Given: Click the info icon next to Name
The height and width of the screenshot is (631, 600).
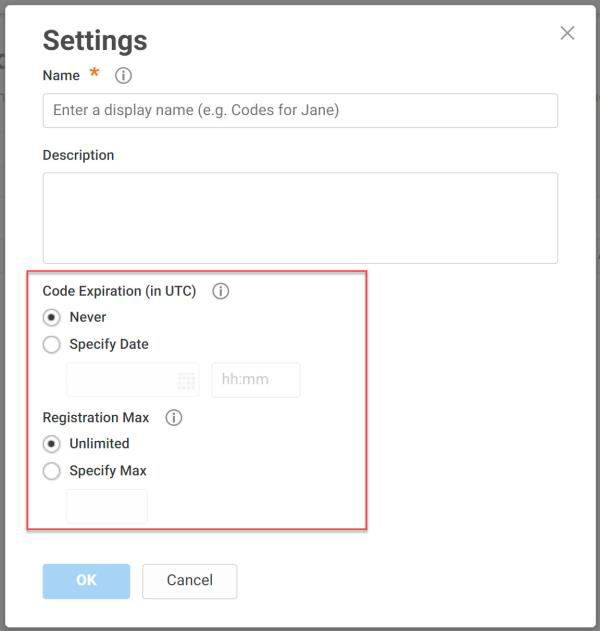Looking at the screenshot, I should (123, 75).
